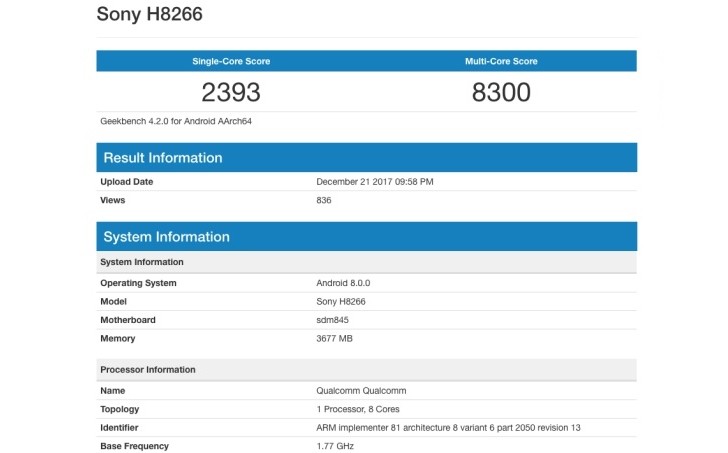Click the Views count 836
The image size is (728, 453).
[324, 200]
